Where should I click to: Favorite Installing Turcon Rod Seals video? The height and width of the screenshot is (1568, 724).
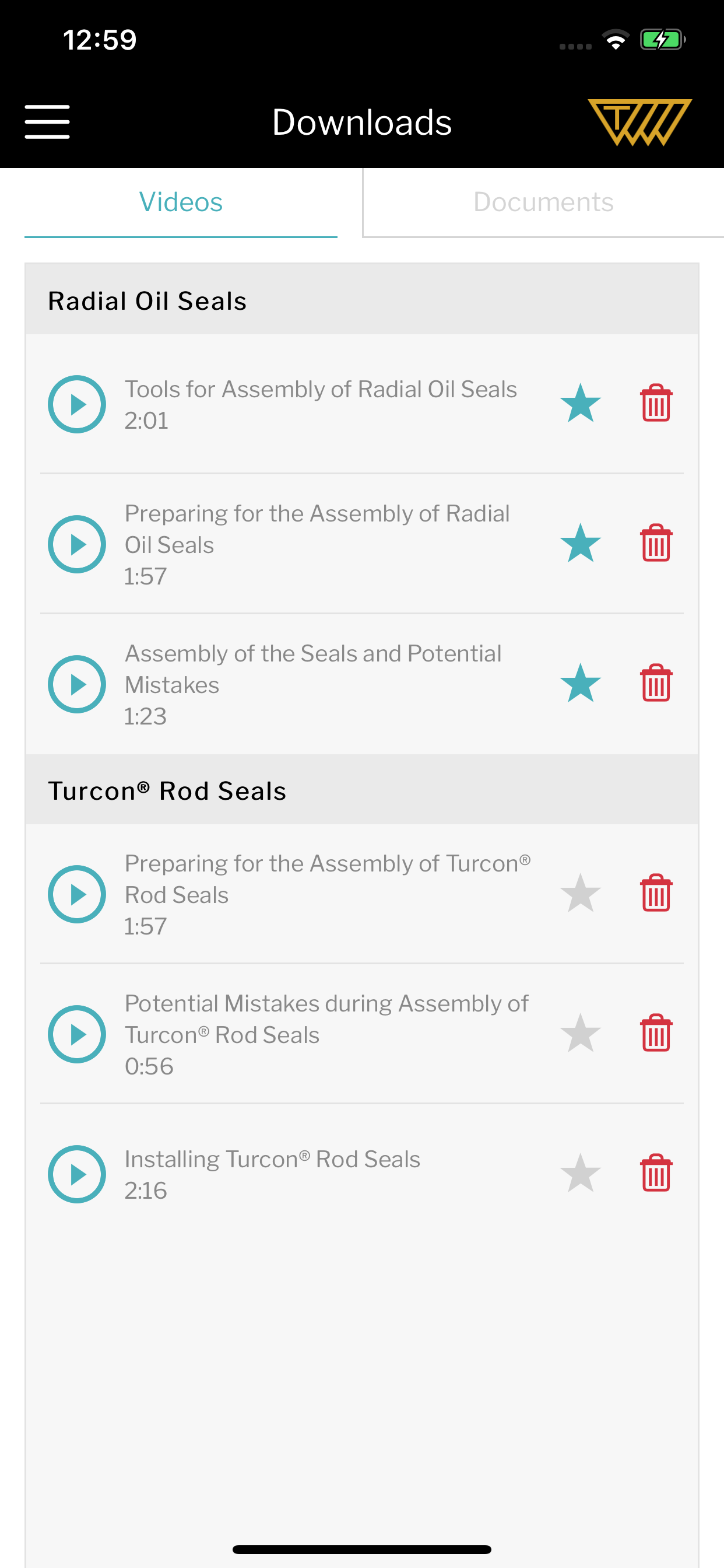(581, 1173)
